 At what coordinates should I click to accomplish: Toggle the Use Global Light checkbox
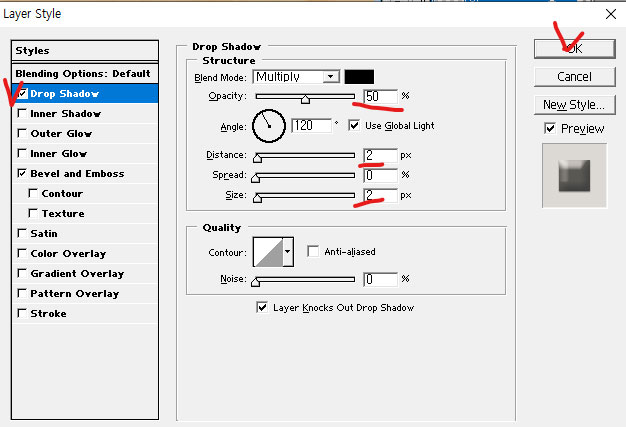354,126
